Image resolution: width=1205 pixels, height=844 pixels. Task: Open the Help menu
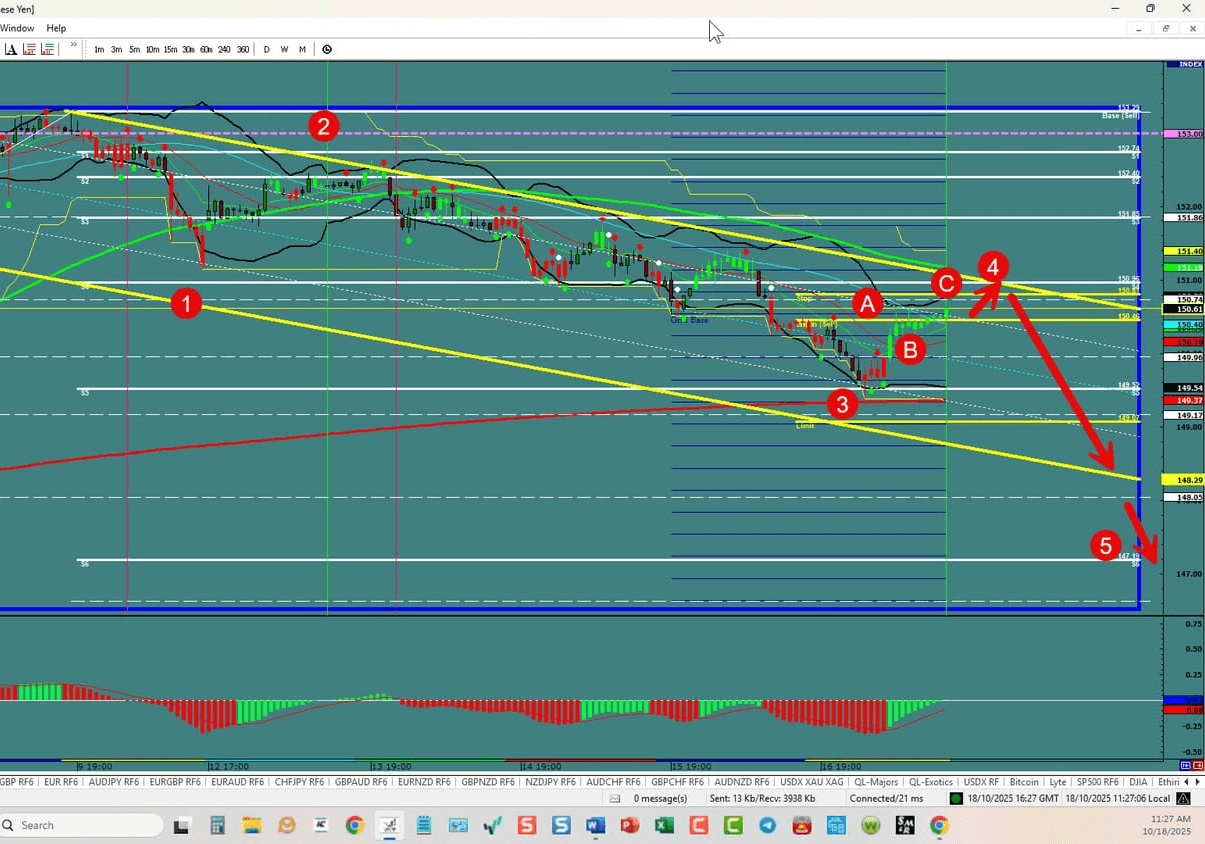pyautogui.click(x=56, y=28)
